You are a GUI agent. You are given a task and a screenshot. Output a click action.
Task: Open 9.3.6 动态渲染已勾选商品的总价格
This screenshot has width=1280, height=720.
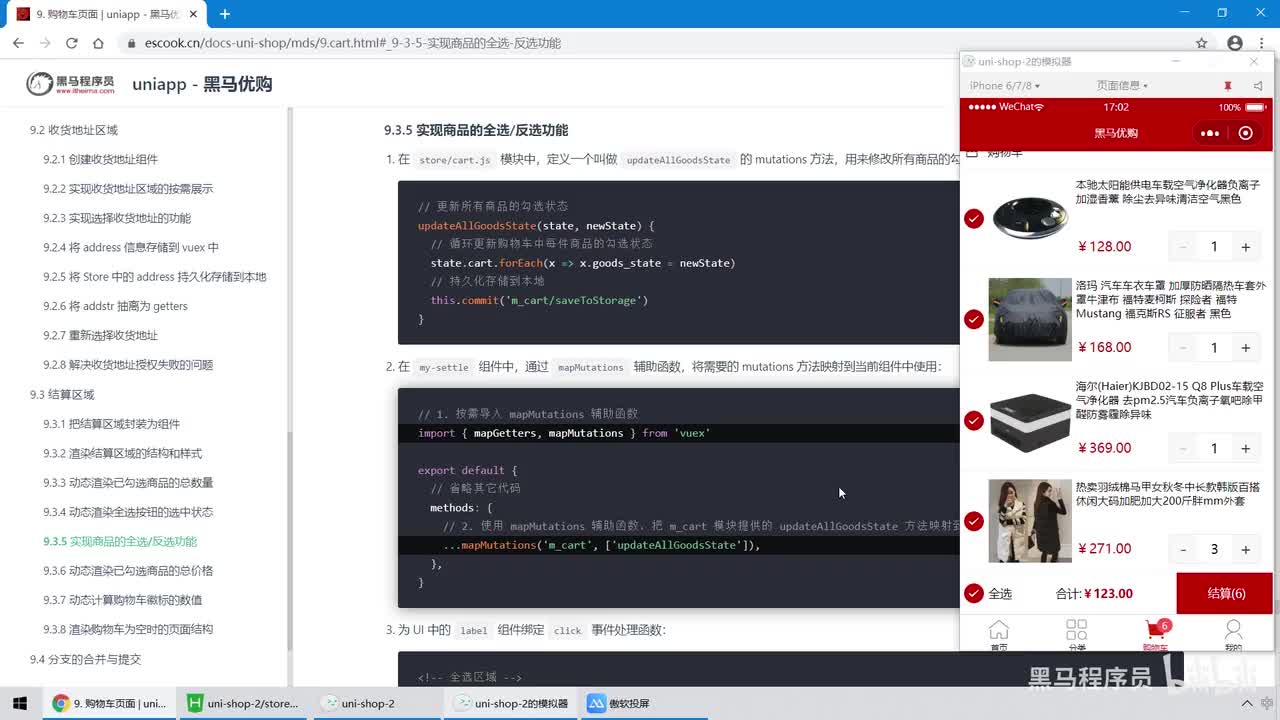(128, 571)
